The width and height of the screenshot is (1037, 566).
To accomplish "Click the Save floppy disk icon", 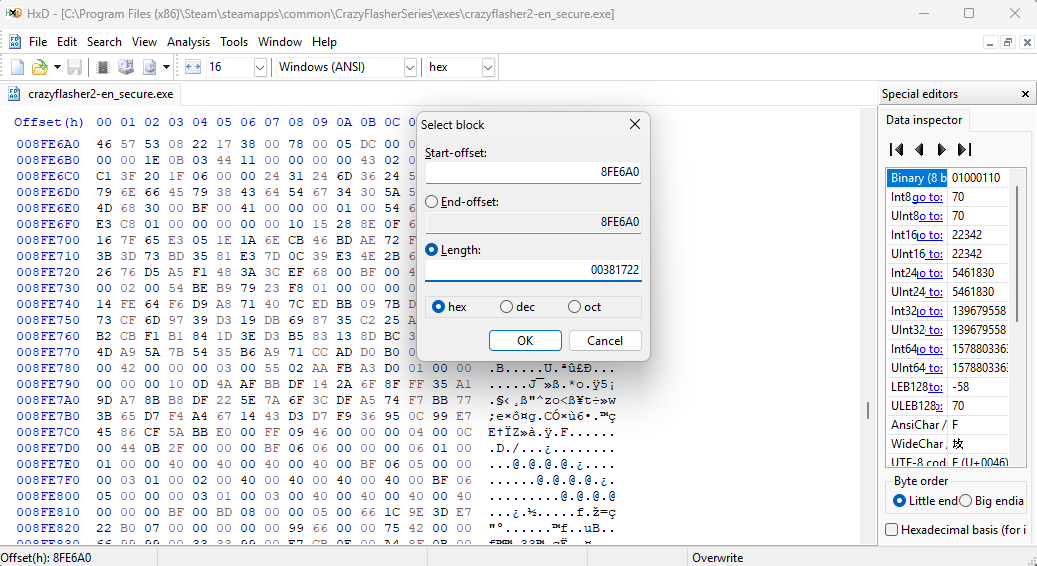I will point(74,67).
